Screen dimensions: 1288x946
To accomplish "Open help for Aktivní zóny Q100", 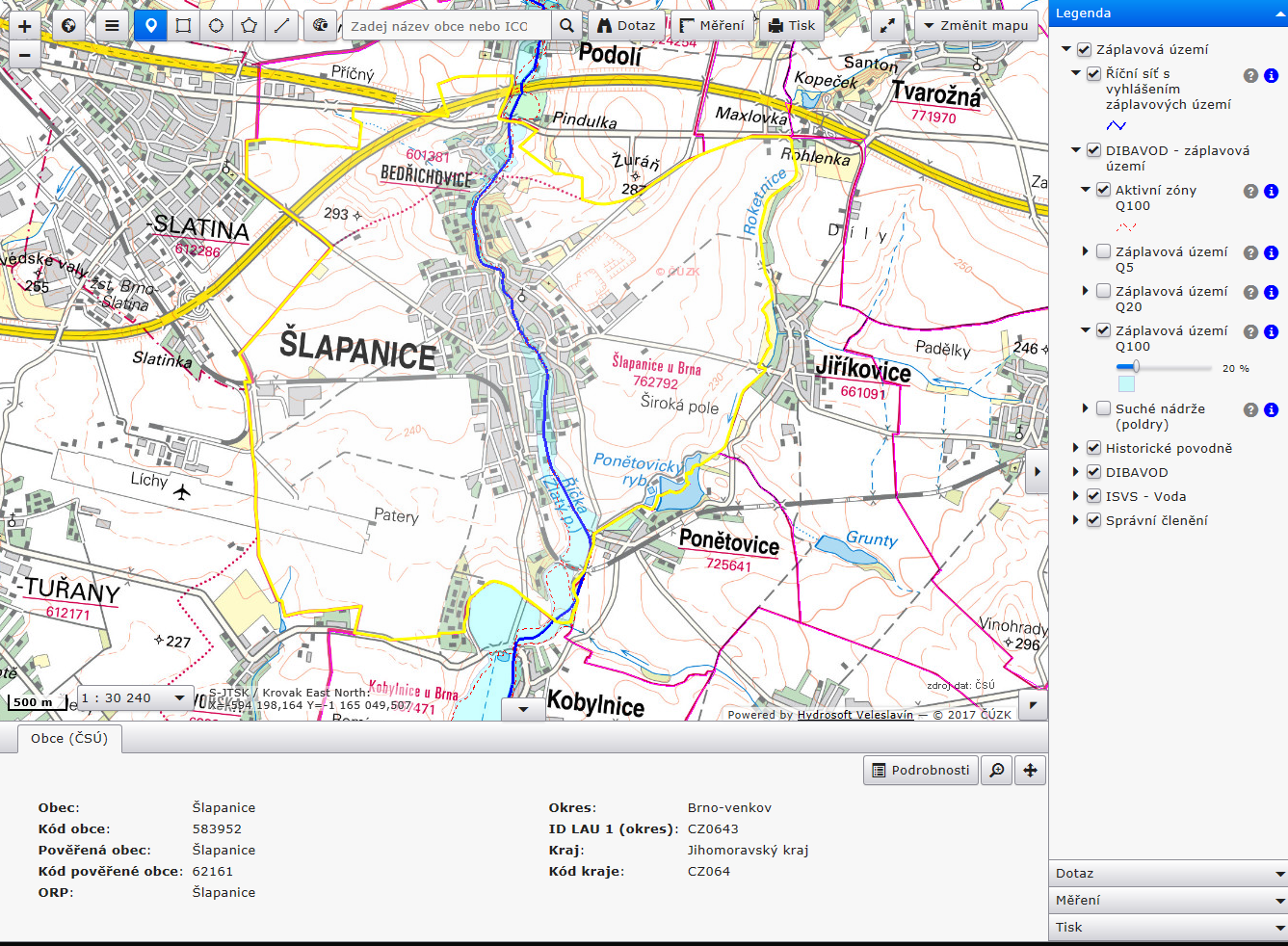I will (x=1250, y=192).
